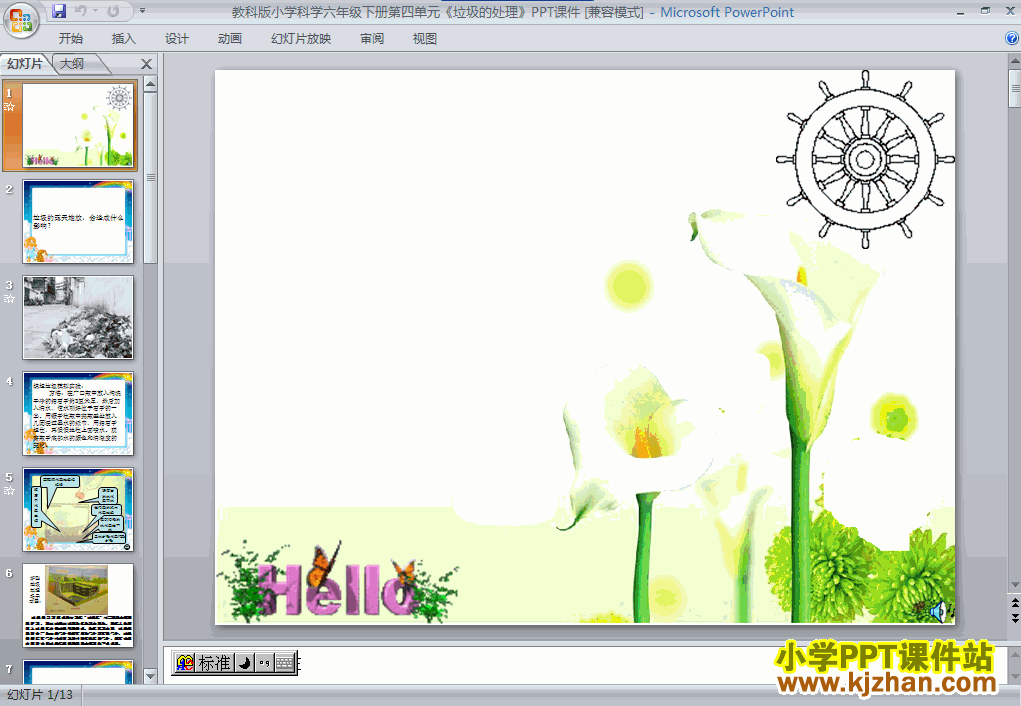Open PowerPoint Help question mark icon
Image resolution: width=1021 pixels, height=706 pixels.
click(x=1012, y=38)
